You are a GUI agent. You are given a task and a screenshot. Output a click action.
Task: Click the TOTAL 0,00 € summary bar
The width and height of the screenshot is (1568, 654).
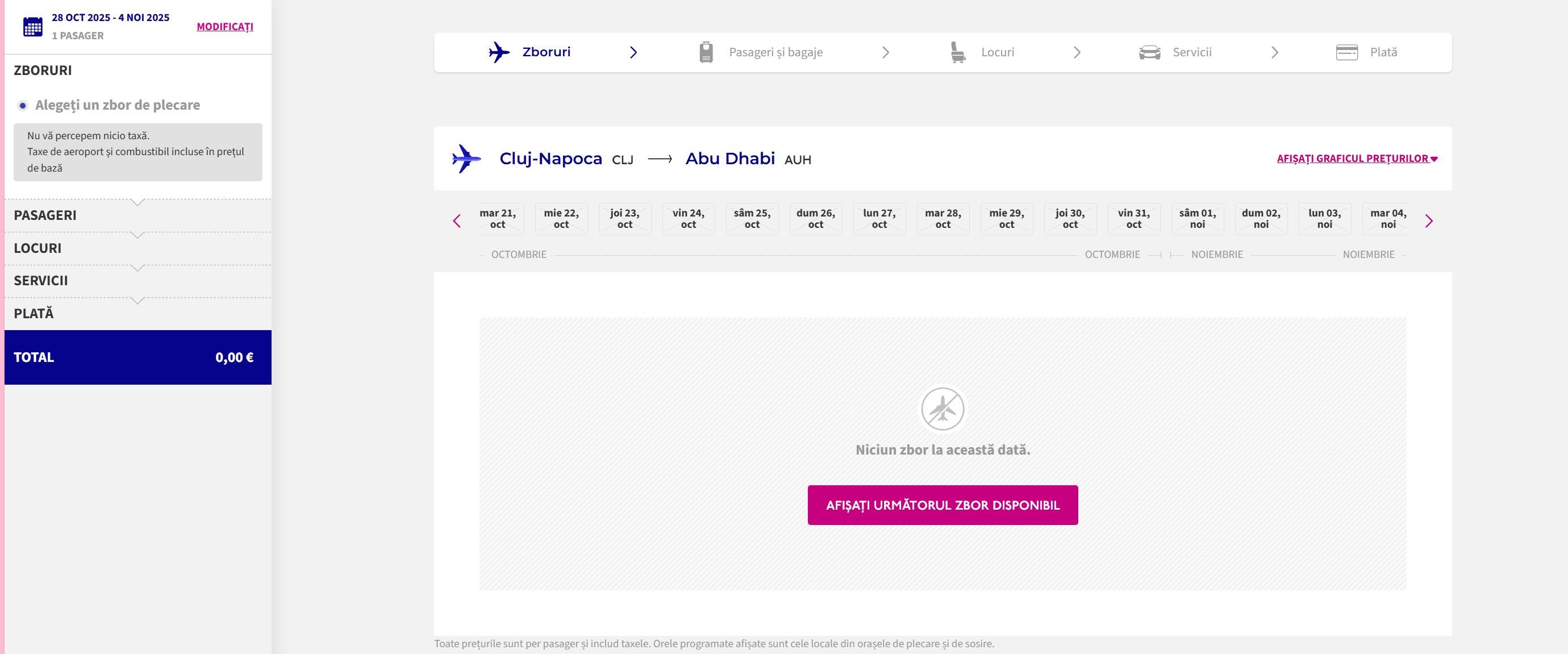[137, 357]
